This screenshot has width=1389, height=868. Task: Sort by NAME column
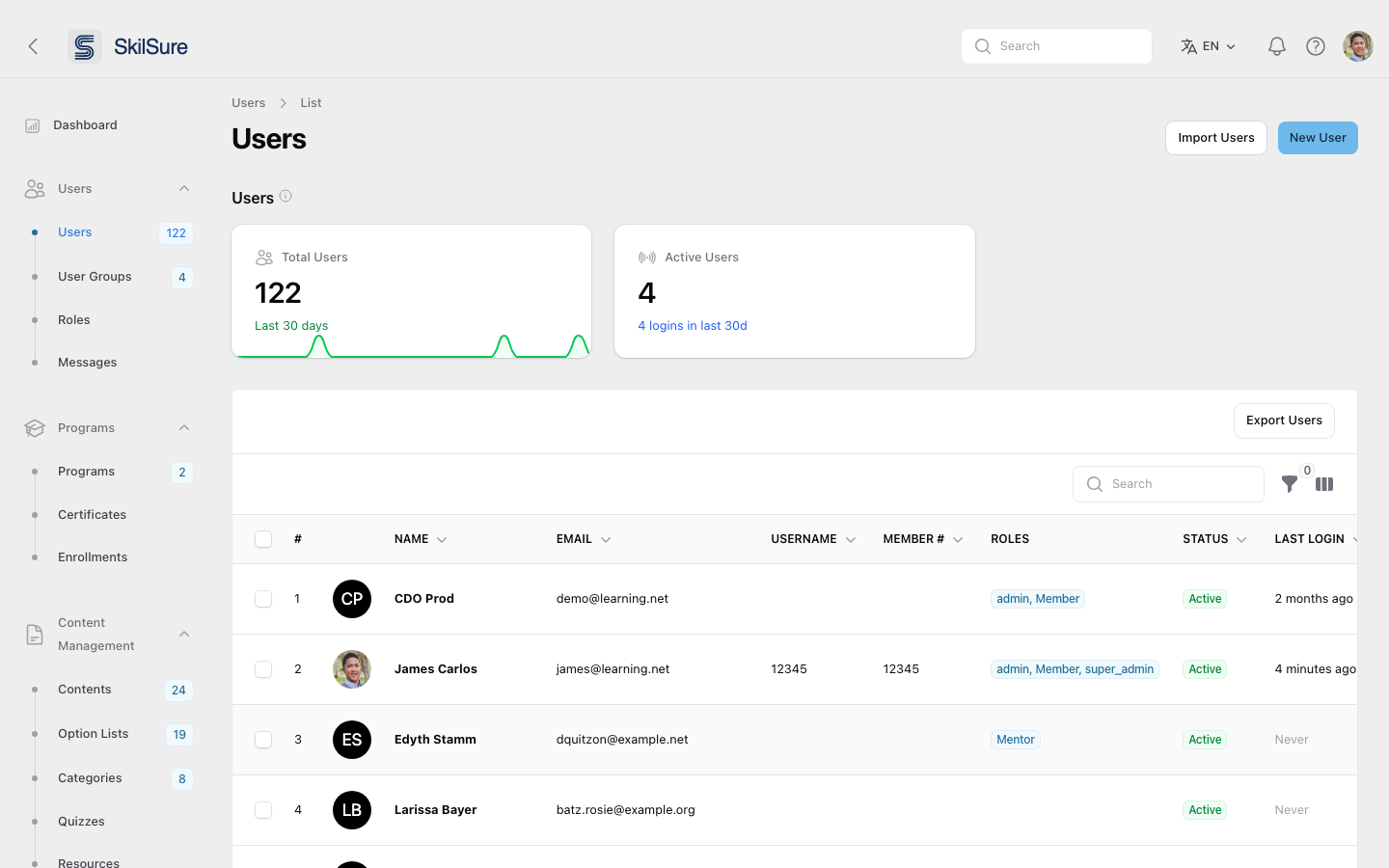421,539
